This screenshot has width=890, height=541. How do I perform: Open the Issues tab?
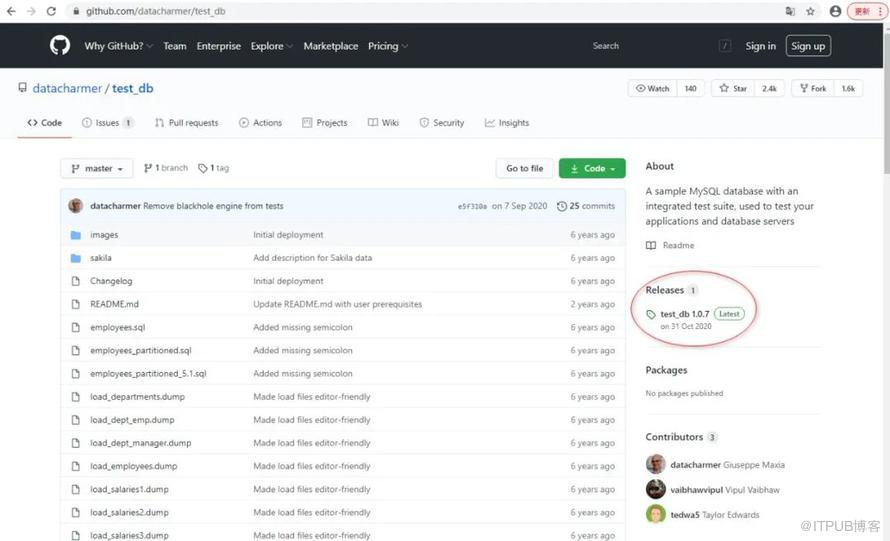click(107, 123)
